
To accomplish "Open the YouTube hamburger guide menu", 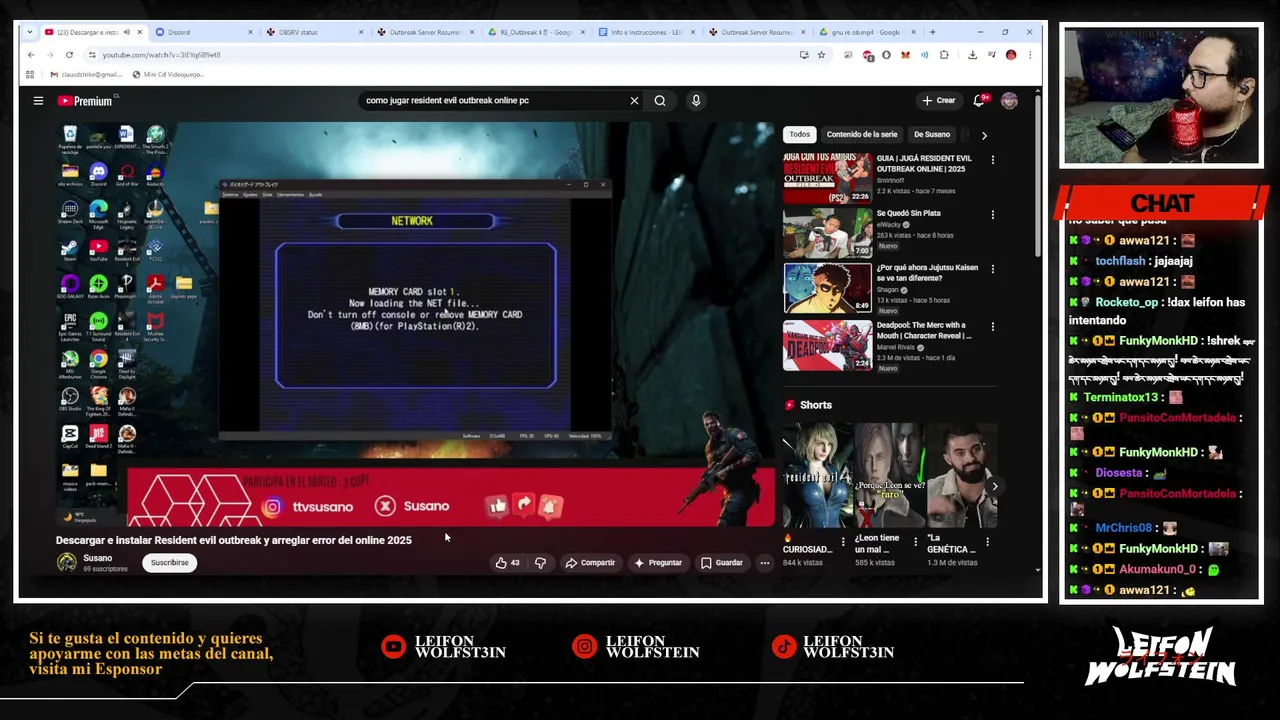I will pos(38,101).
